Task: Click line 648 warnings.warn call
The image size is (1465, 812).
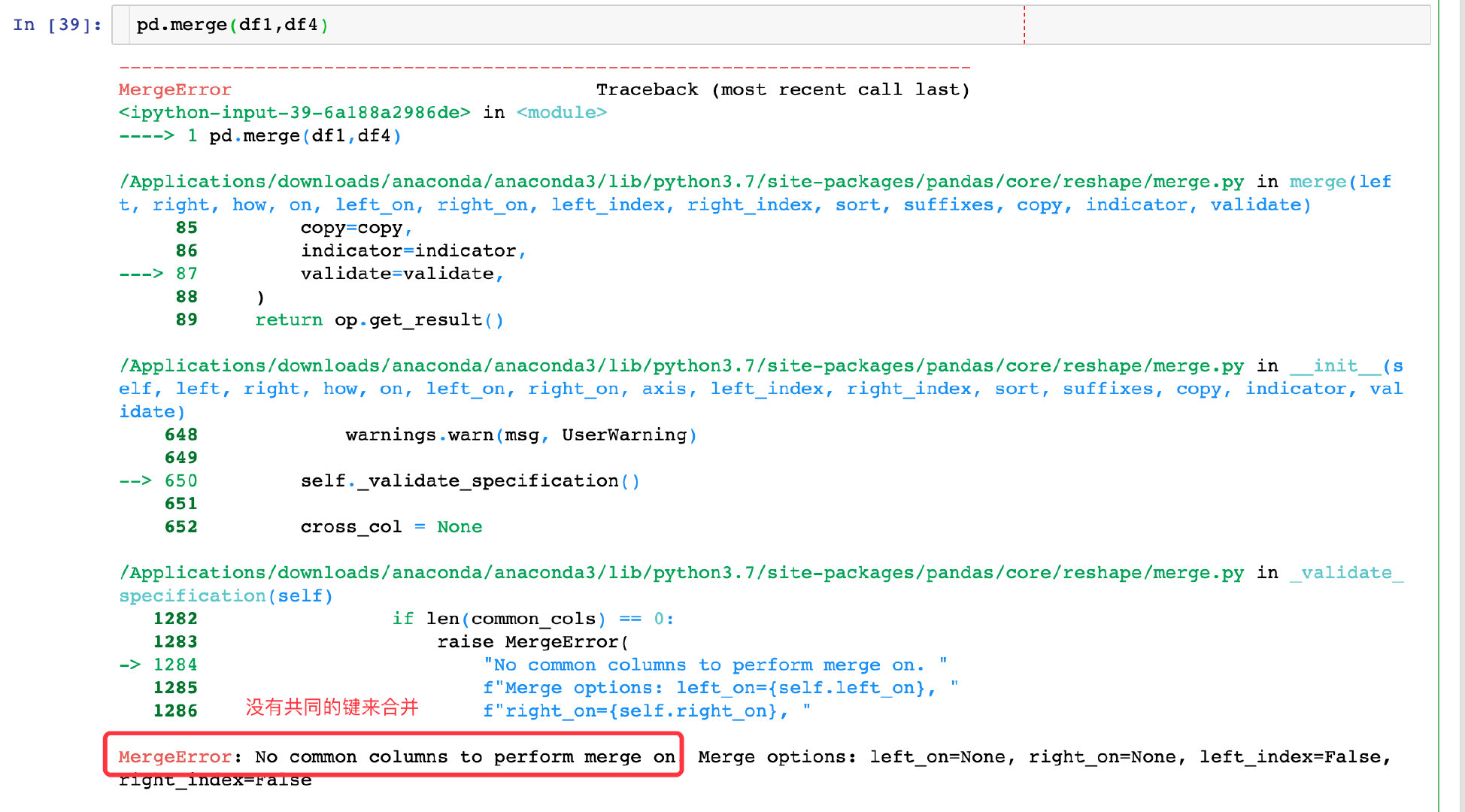Action: [x=520, y=435]
